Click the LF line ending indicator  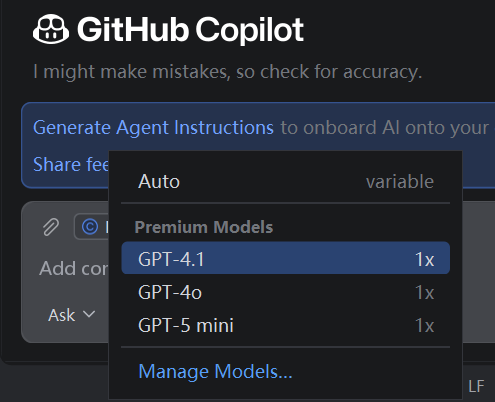(476, 386)
